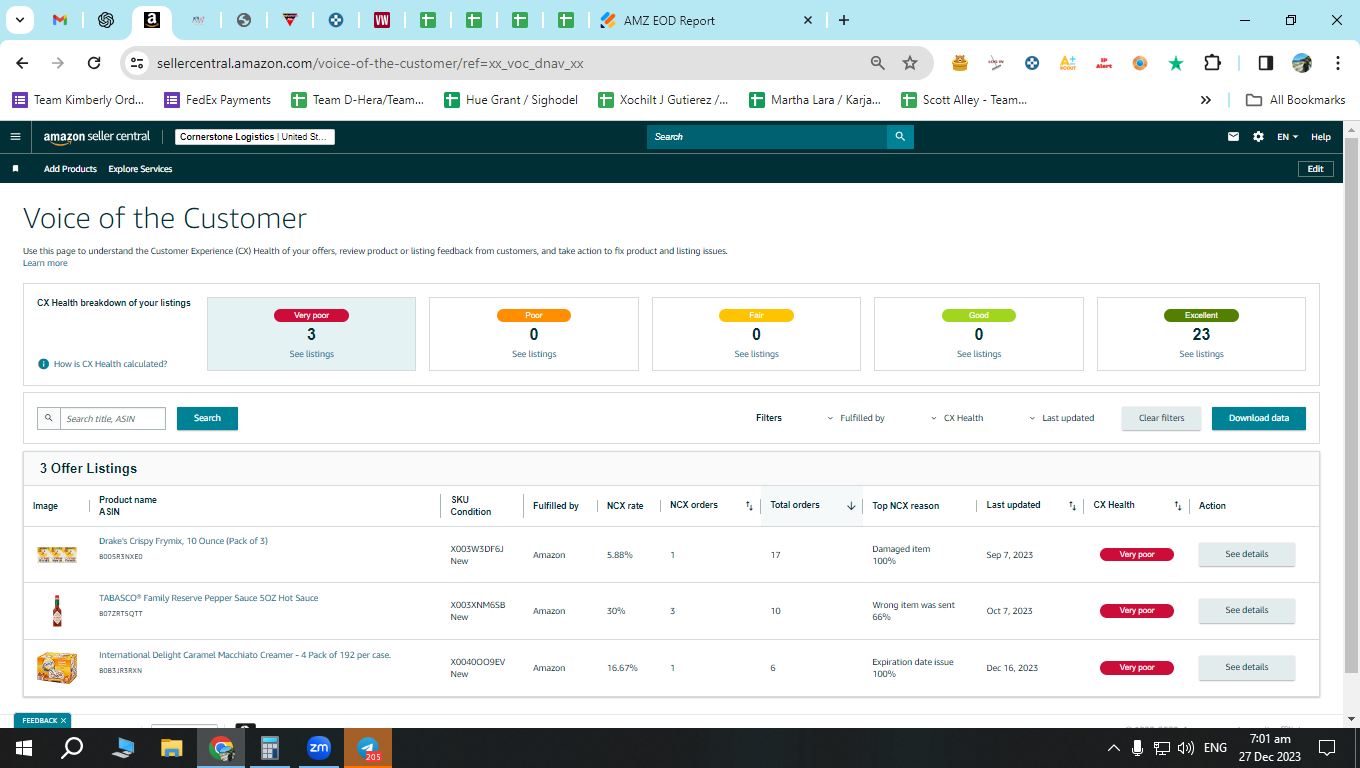Open the FedEx Payments bookmark
The image size is (1360, 768).
(x=218, y=100)
